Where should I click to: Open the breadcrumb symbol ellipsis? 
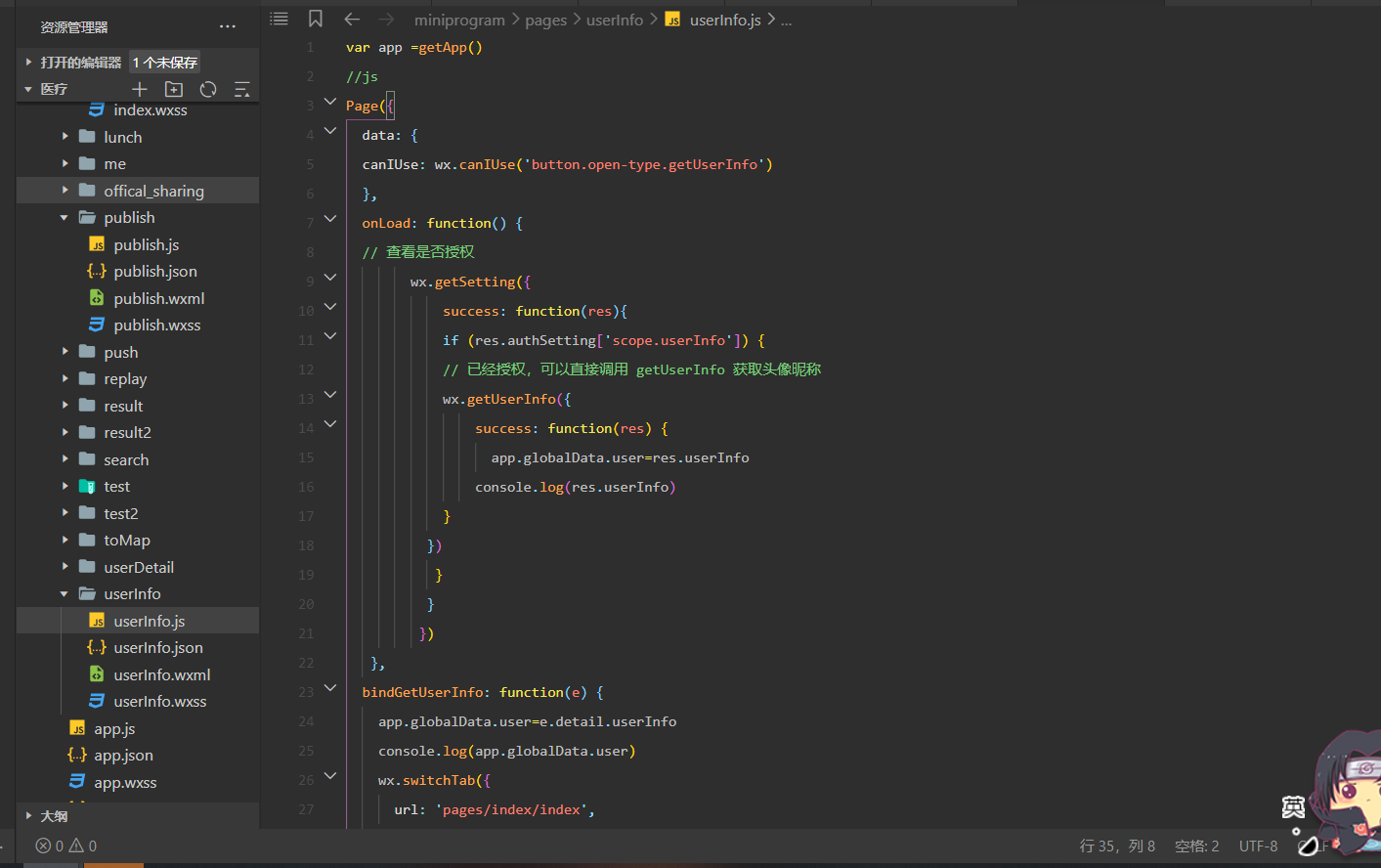787,20
